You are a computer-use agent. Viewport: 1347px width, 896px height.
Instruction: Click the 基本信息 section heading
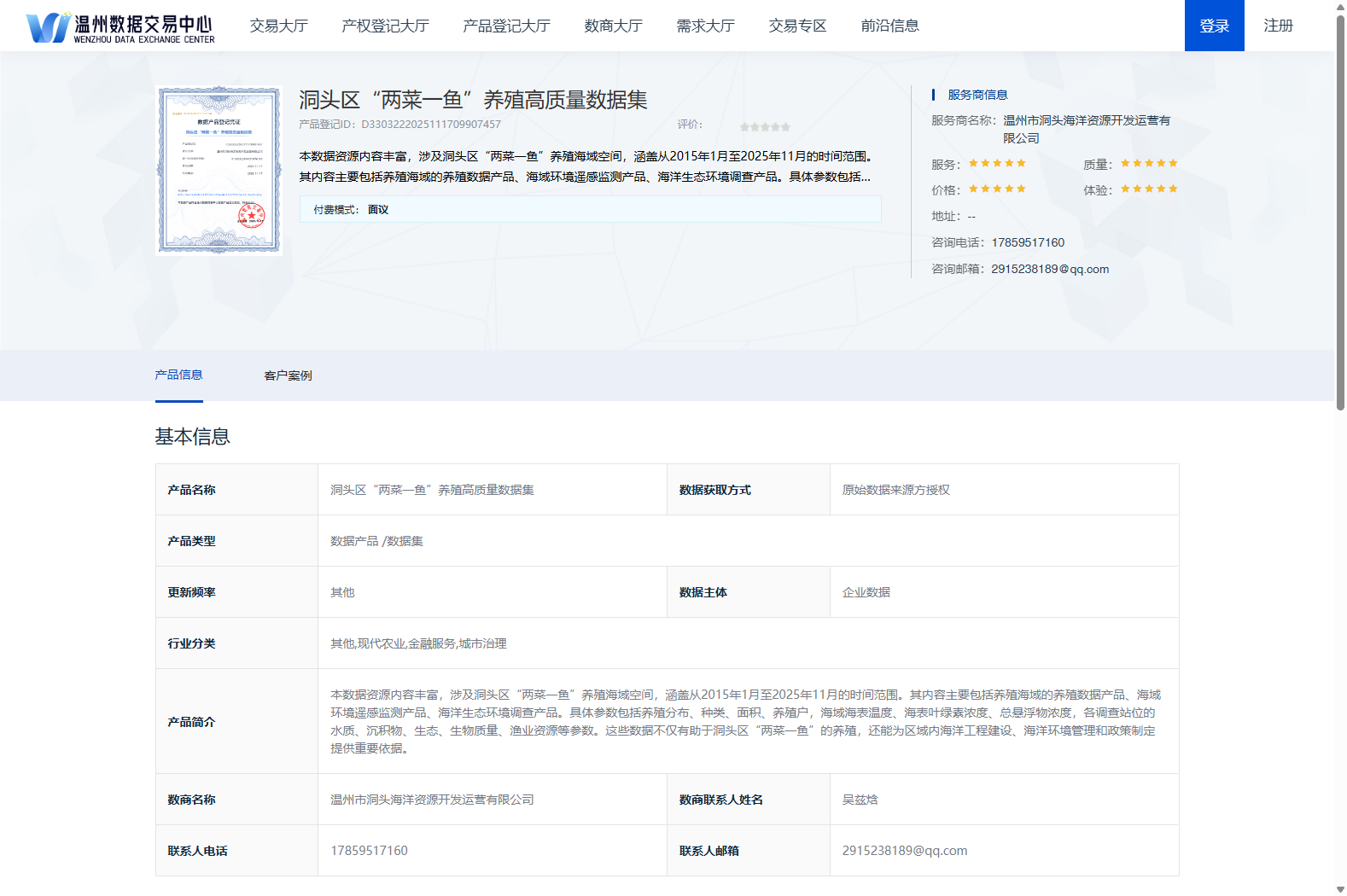tap(192, 436)
